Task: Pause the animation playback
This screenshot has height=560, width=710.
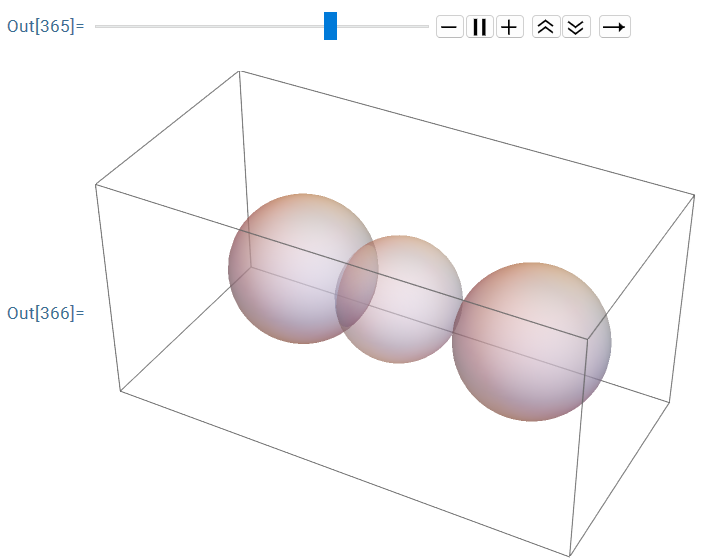Action: click(x=480, y=27)
